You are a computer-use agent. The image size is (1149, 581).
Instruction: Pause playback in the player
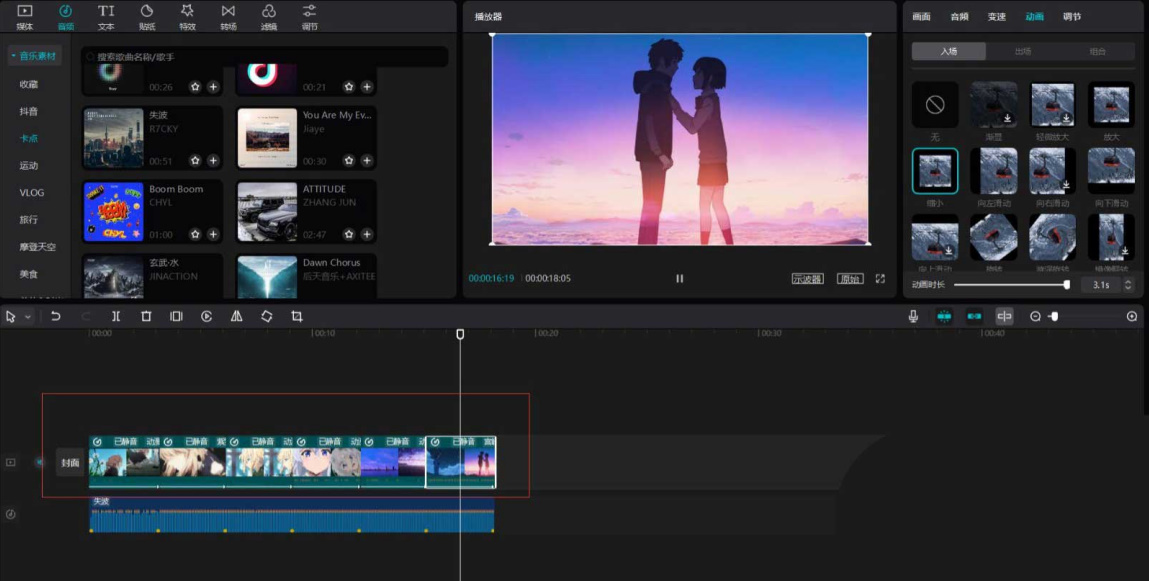680,279
